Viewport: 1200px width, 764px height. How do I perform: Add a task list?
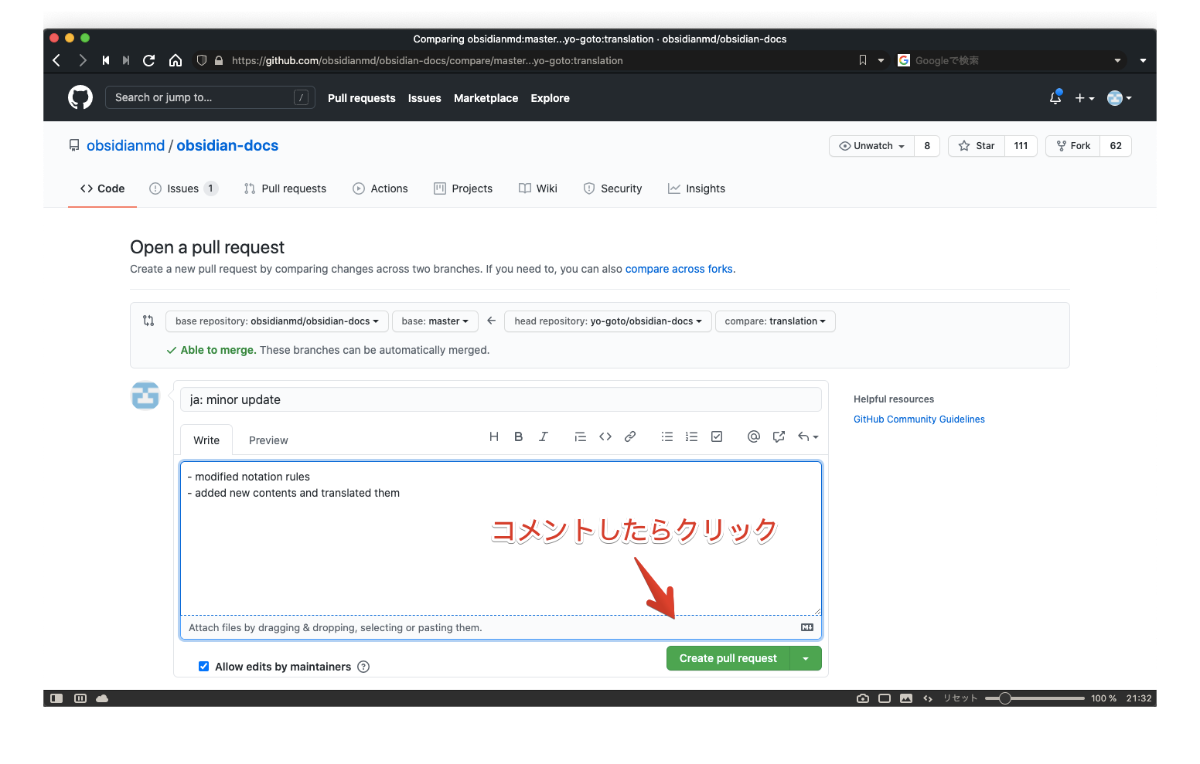716,437
